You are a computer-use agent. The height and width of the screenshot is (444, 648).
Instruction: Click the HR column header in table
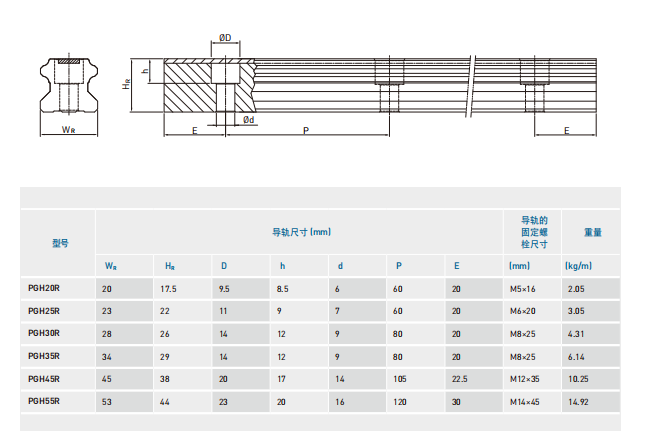point(169,266)
